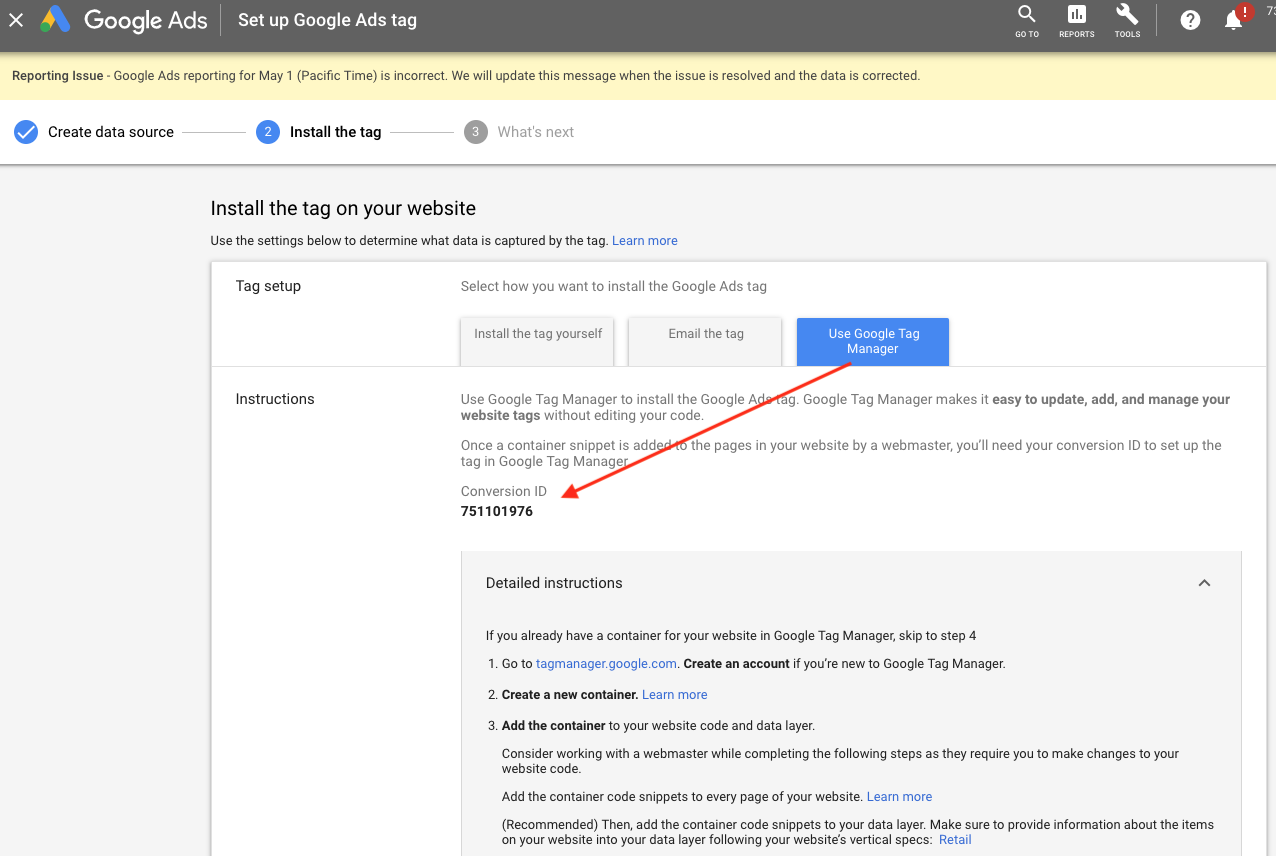Open the Reports icon
This screenshot has height=856, width=1276.
[1077, 20]
